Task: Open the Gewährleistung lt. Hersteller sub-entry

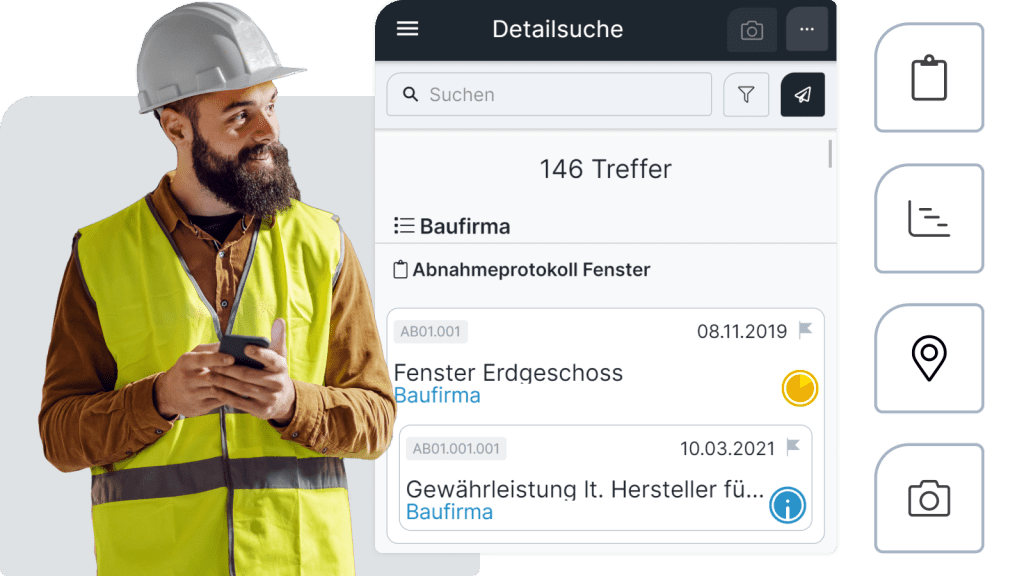Action: point(584,489)
